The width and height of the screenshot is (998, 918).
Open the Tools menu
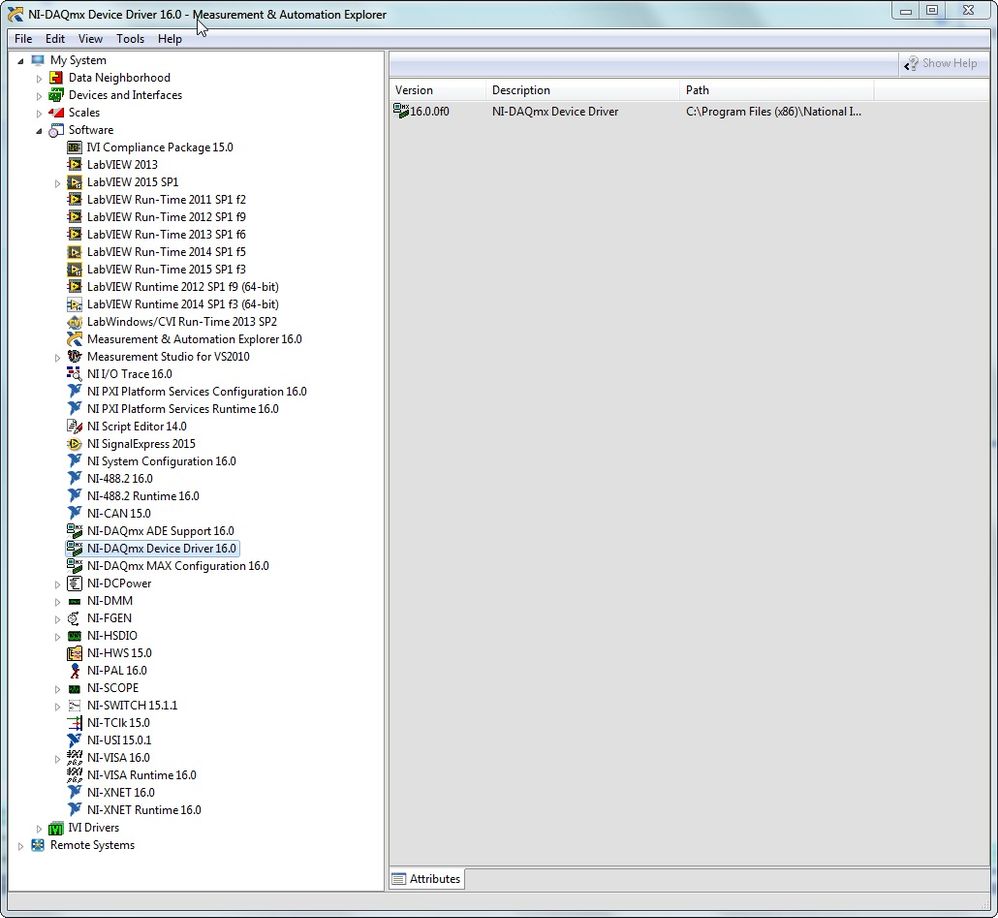[130, 39]
